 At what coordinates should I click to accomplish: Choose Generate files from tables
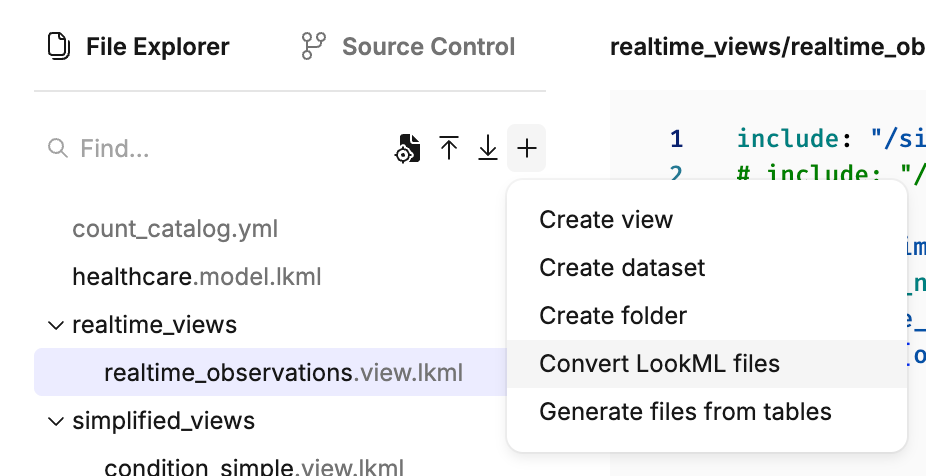685,411
